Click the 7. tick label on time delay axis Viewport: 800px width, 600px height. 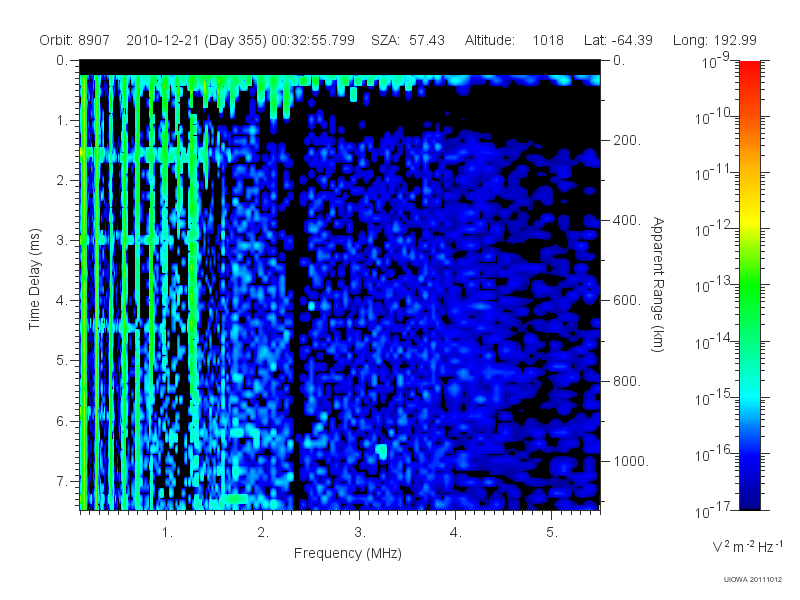(61, 481)
